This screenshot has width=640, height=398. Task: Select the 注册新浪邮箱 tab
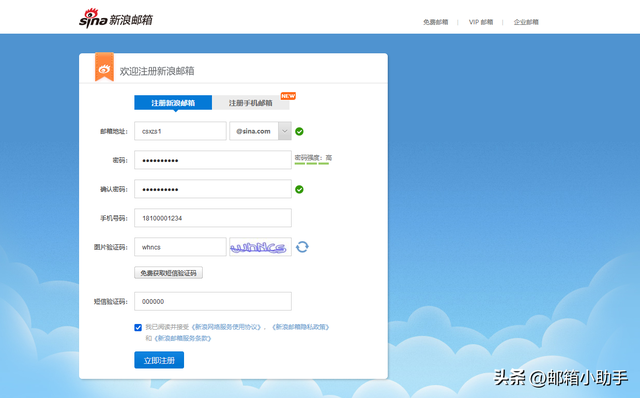pos(173,103)
